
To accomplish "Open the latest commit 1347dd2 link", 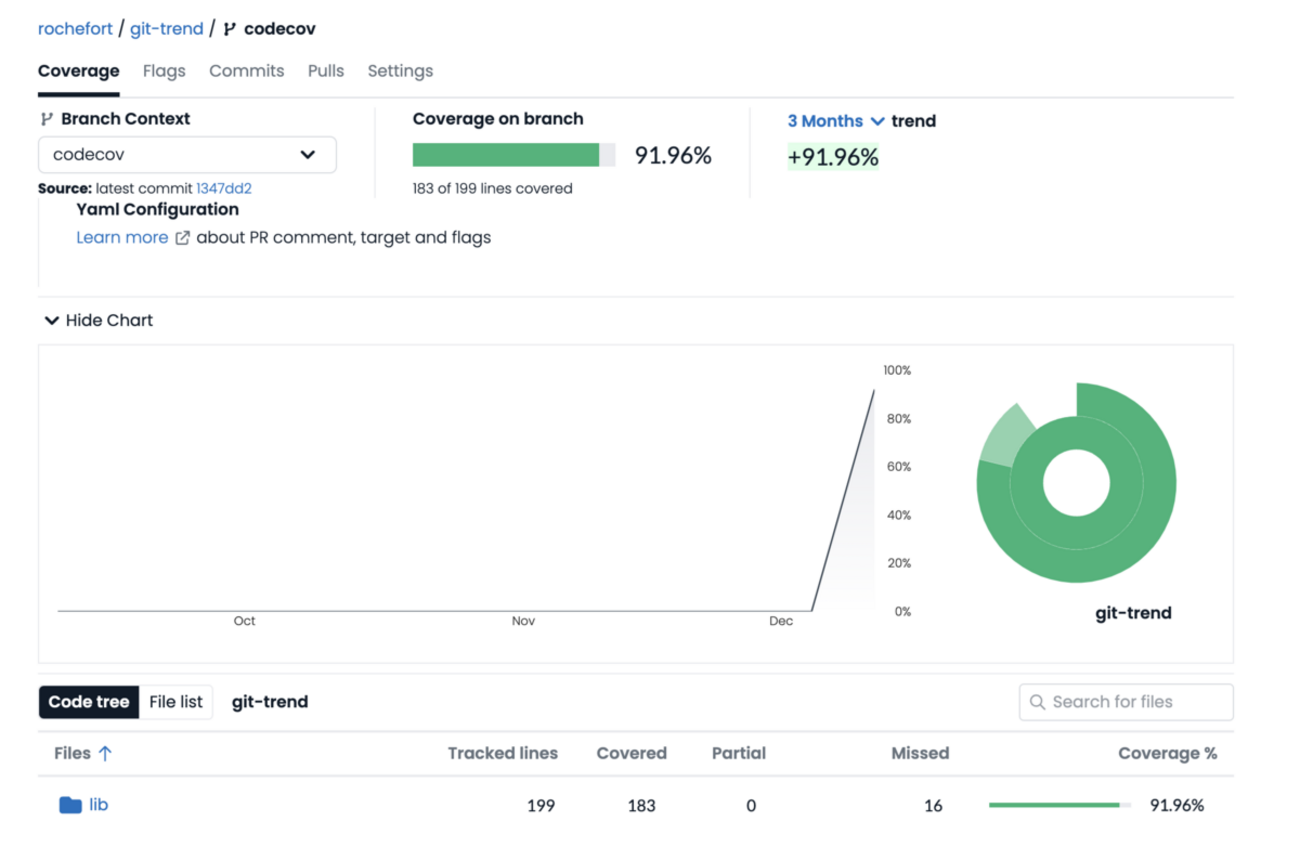I will tap(224, 188).
